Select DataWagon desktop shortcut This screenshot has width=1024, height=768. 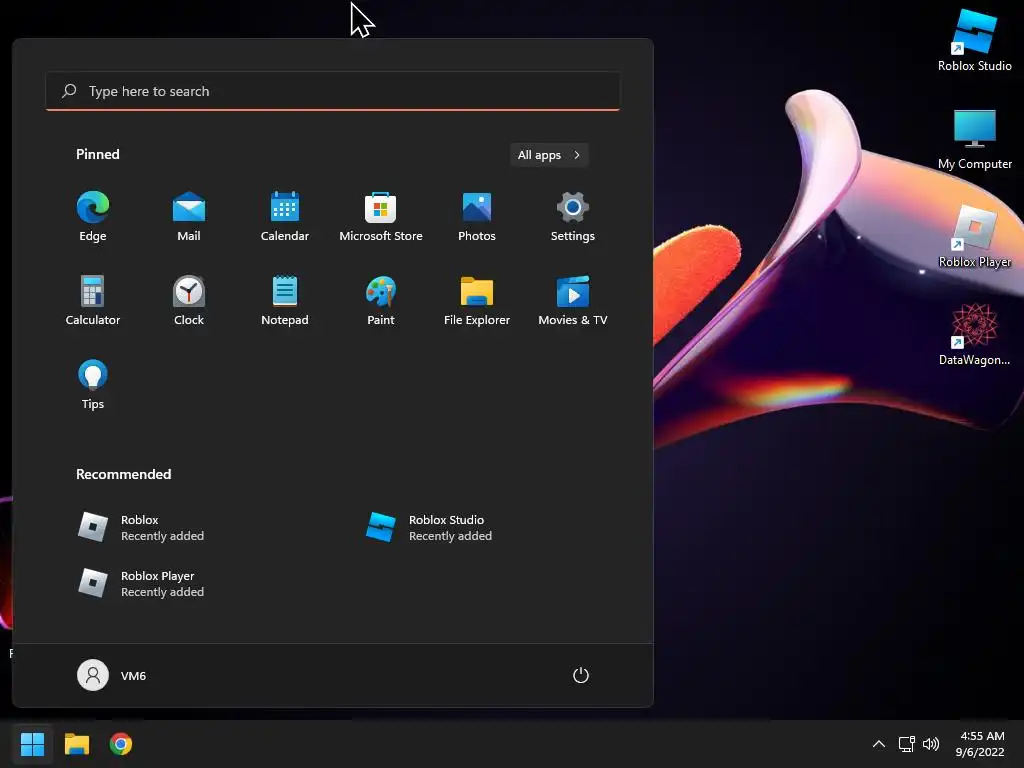click(974, 334)
